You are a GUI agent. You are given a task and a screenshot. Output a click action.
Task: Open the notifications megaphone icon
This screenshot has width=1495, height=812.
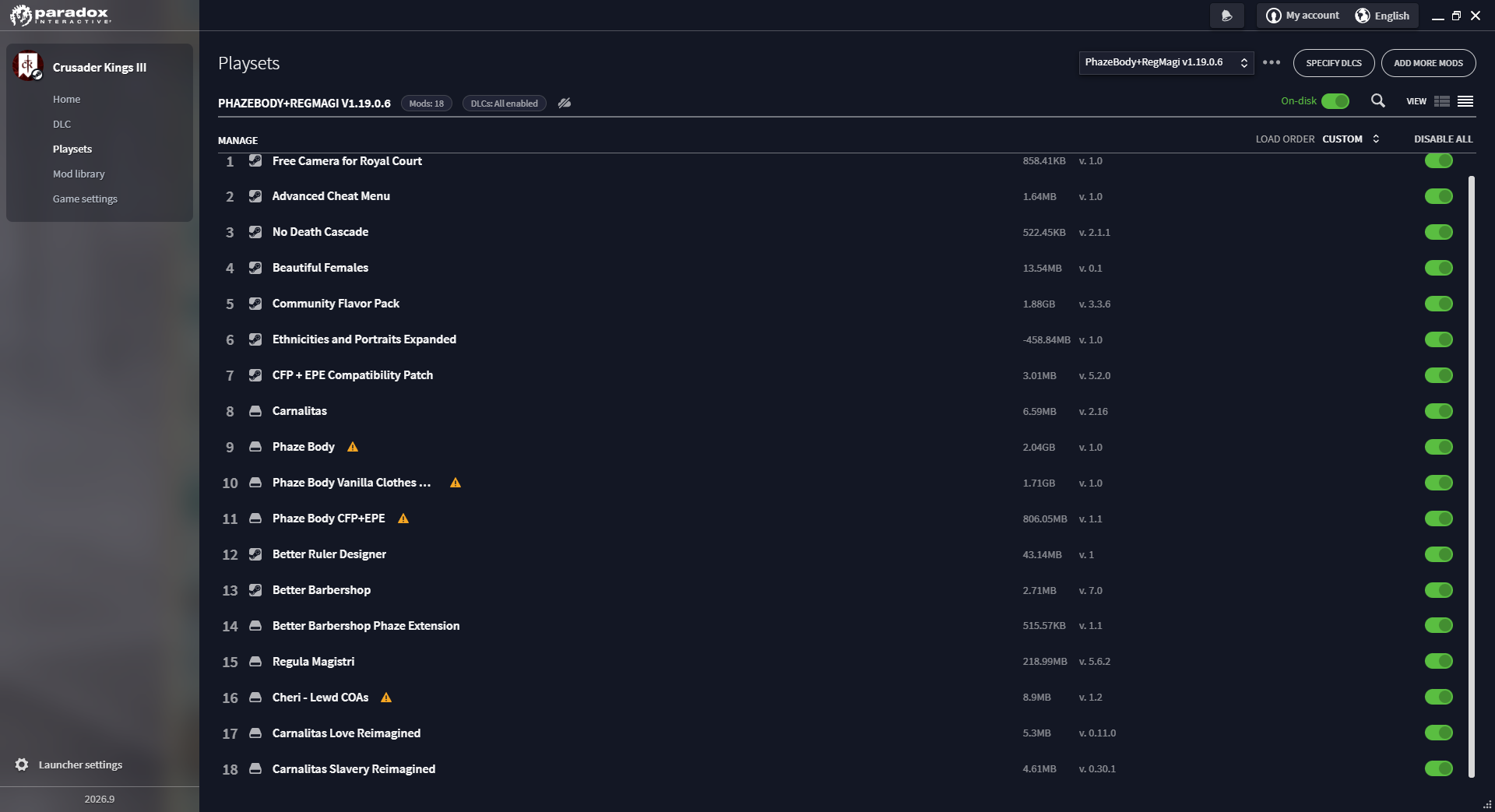(1226, 16)
